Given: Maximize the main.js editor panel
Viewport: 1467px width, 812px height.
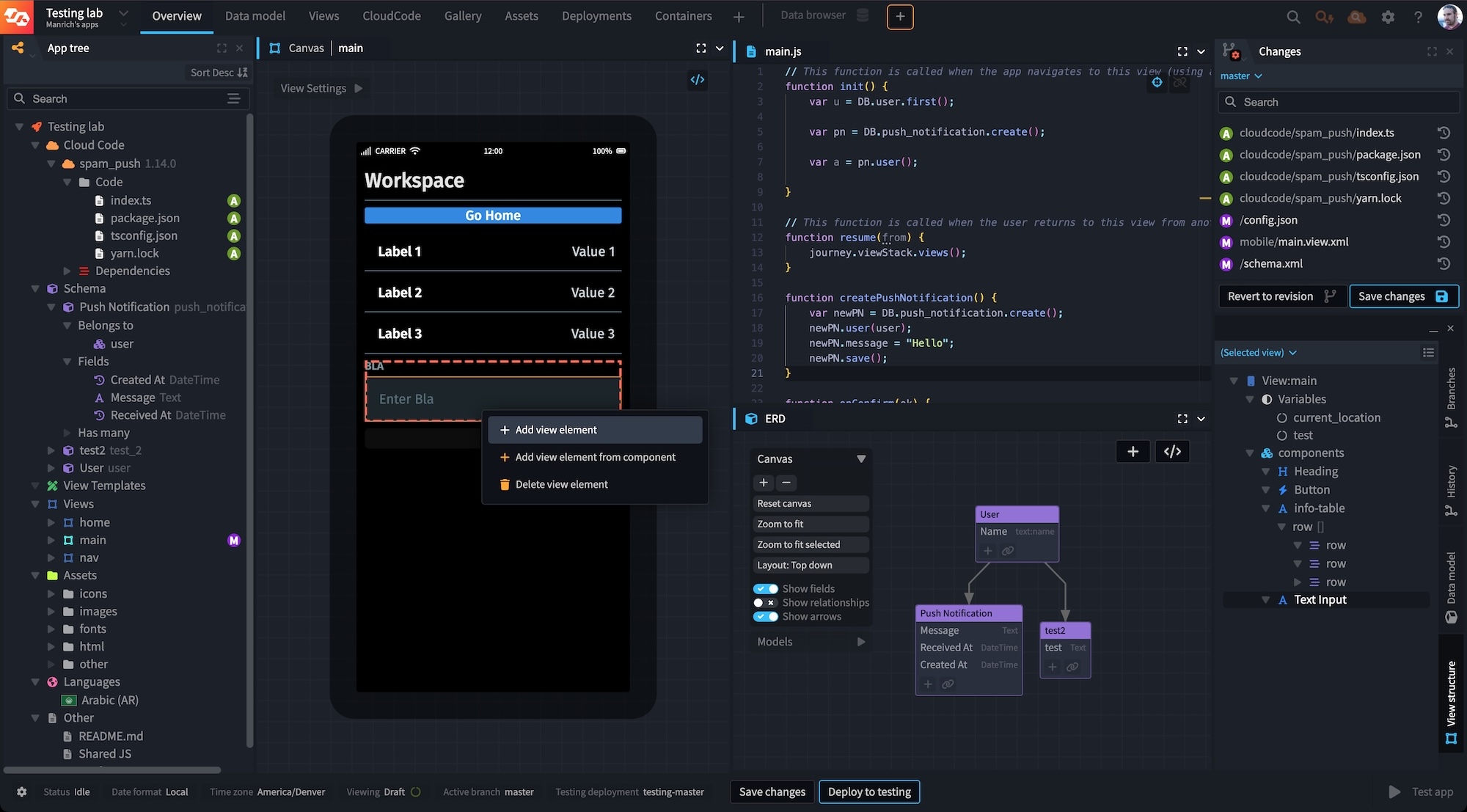Looking at the screenshot, I should 1182,51.
